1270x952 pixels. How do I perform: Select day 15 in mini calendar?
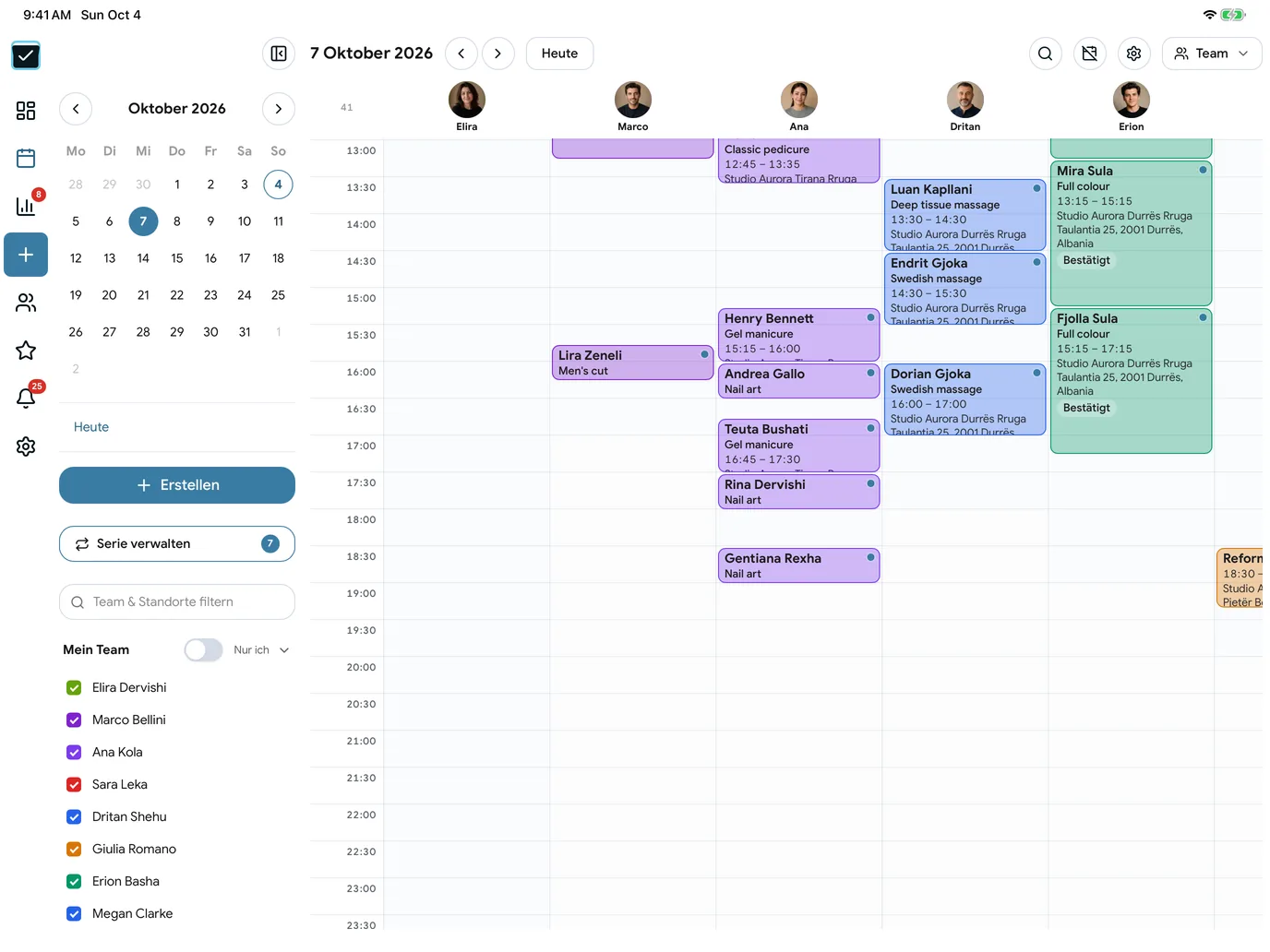[177, 258]
